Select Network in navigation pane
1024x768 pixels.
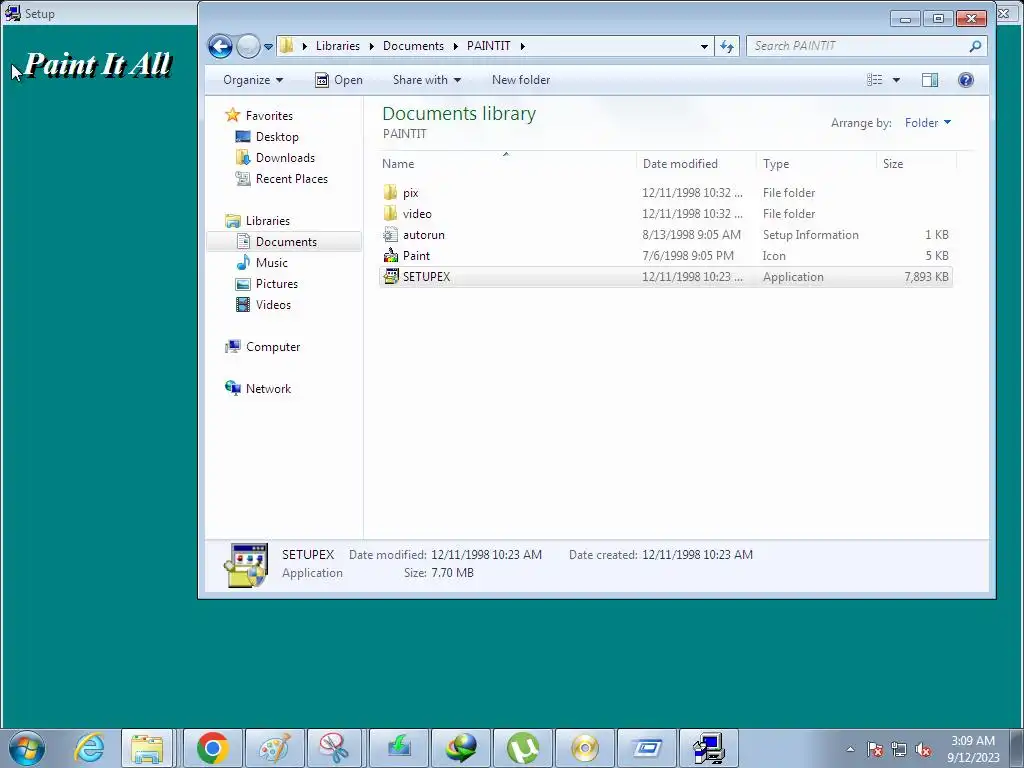point(268,389)
